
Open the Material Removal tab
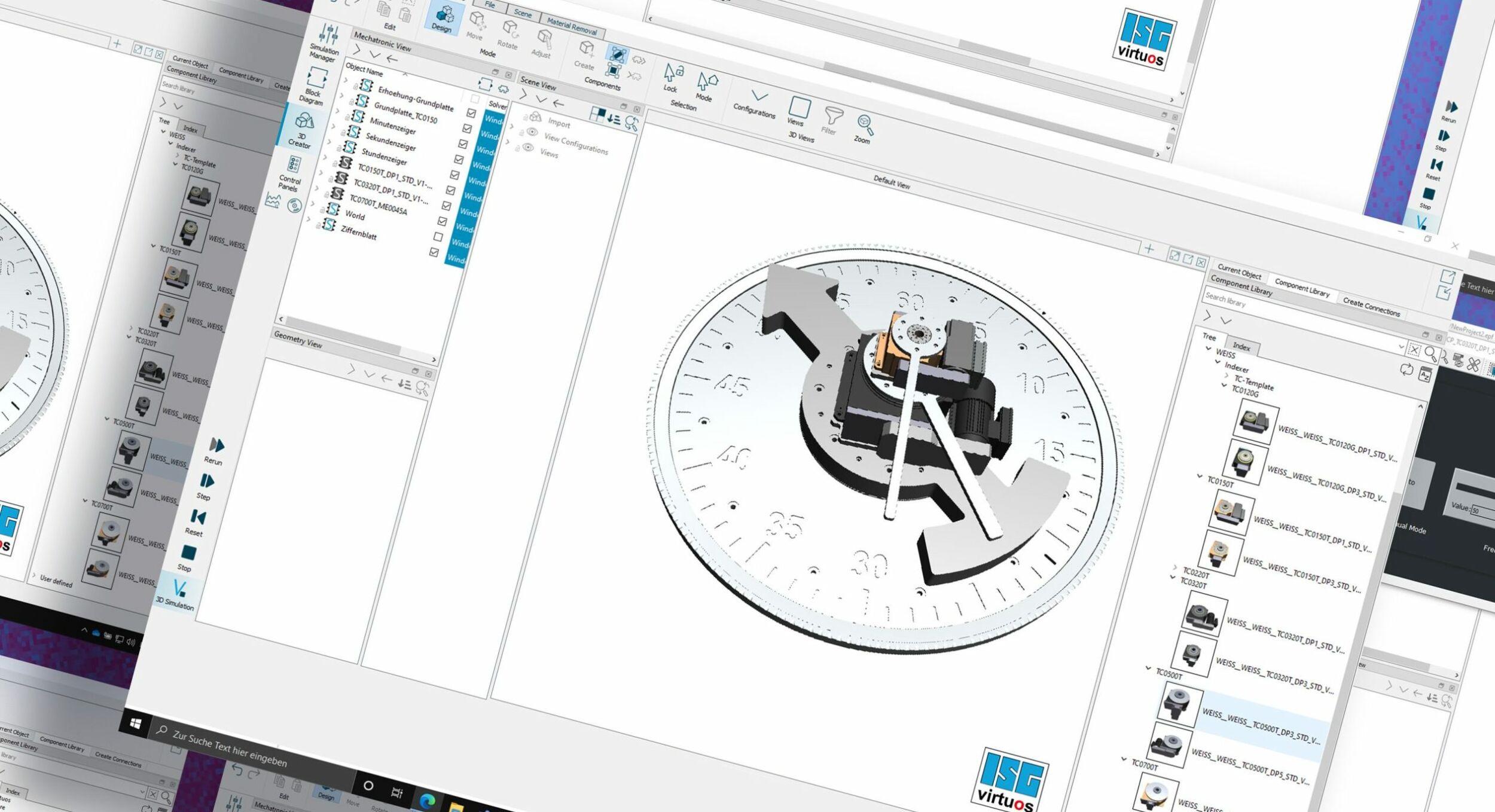click(572, 26)
